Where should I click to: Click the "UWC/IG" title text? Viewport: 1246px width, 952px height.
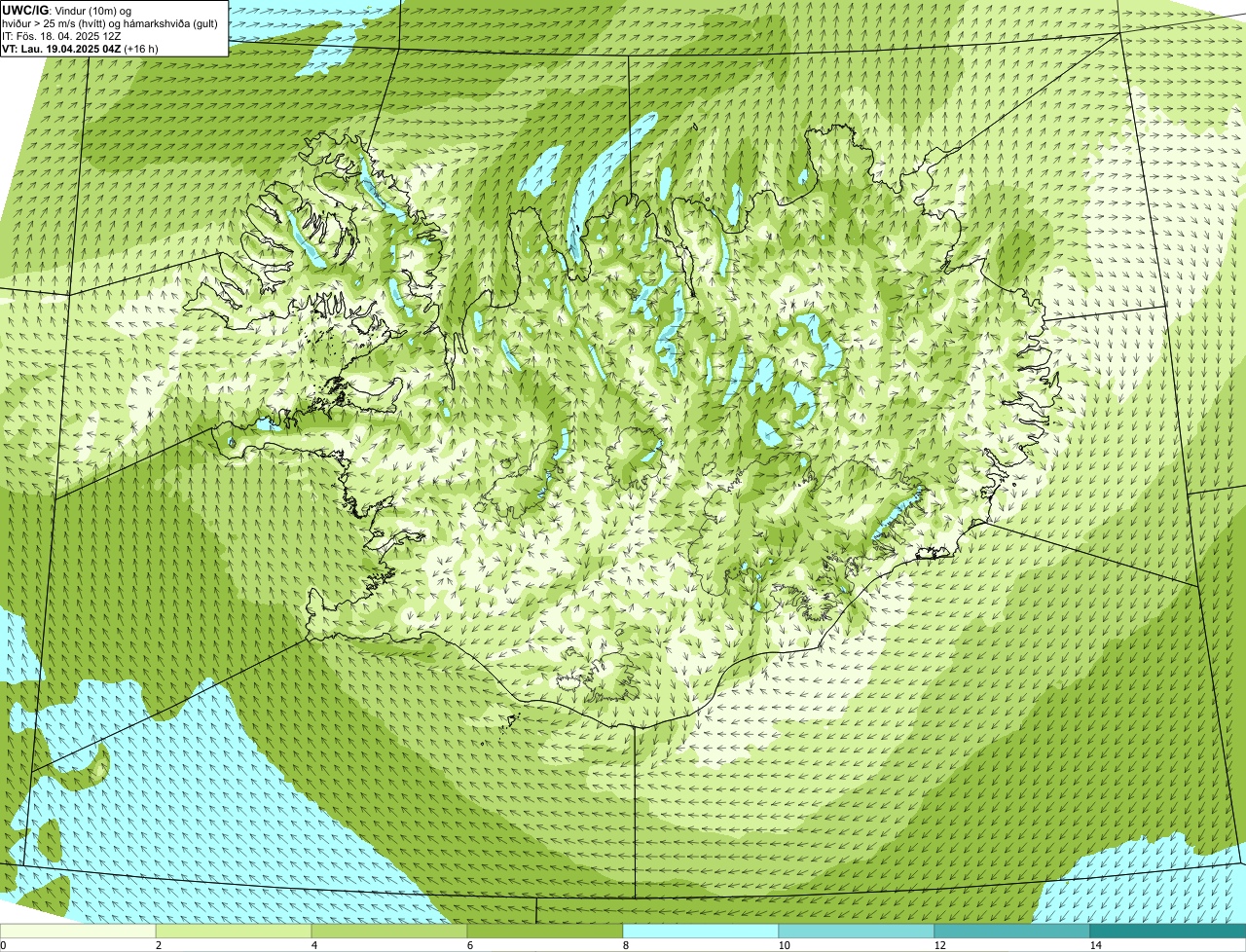click(24, 10)
